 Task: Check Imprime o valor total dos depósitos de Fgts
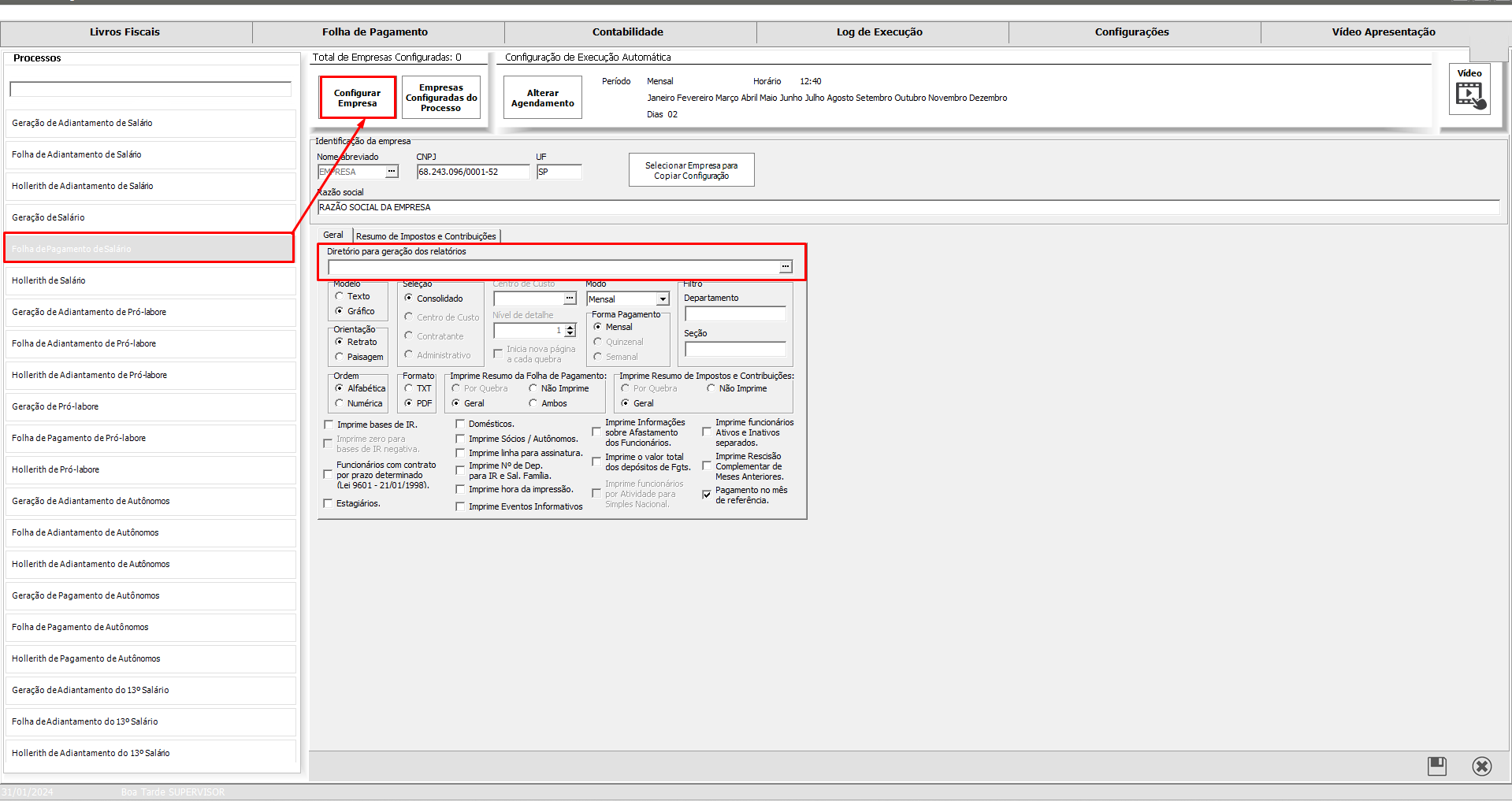click(x=596, y=462)
